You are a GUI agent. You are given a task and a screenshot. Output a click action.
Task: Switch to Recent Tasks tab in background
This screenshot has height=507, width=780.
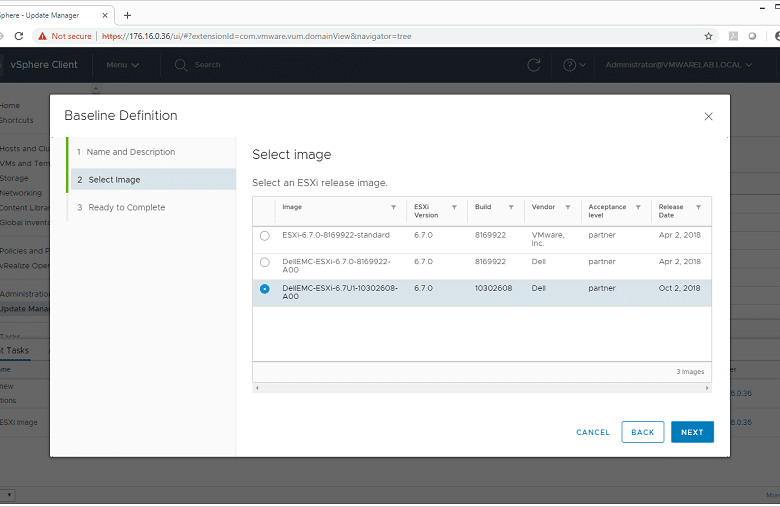click(15, 350)
